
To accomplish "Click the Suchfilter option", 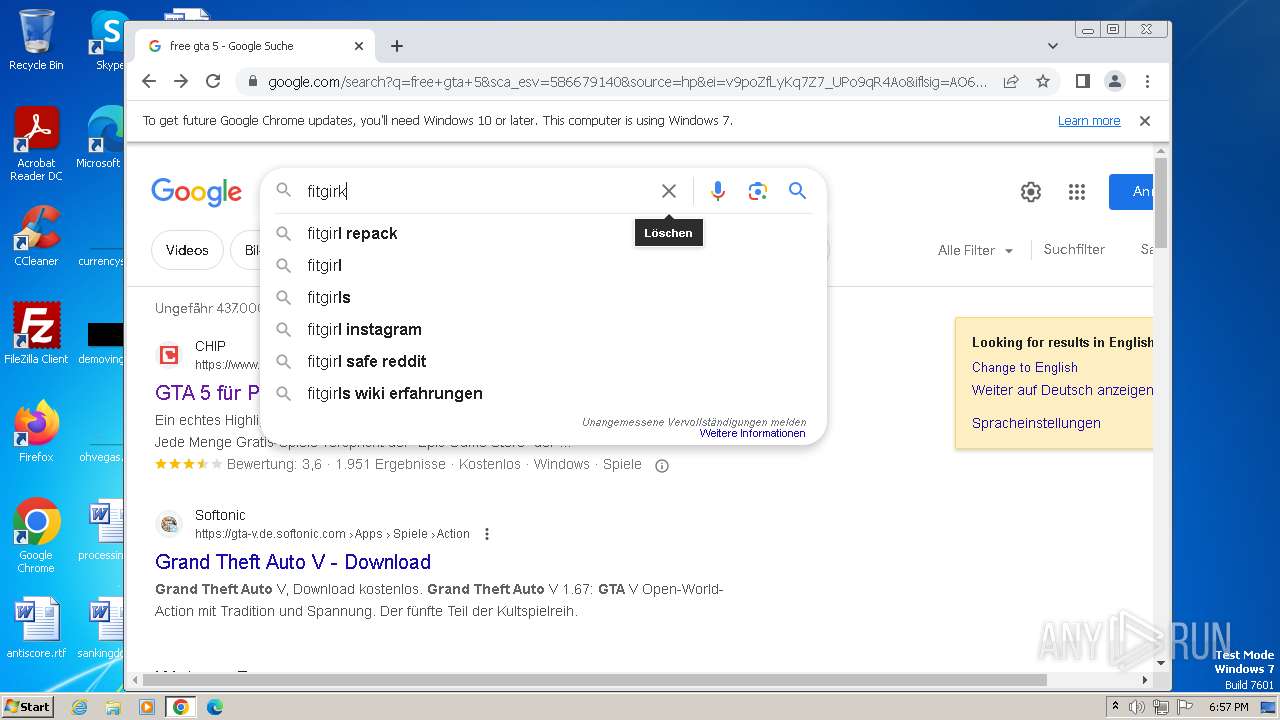I will 1074,250.
